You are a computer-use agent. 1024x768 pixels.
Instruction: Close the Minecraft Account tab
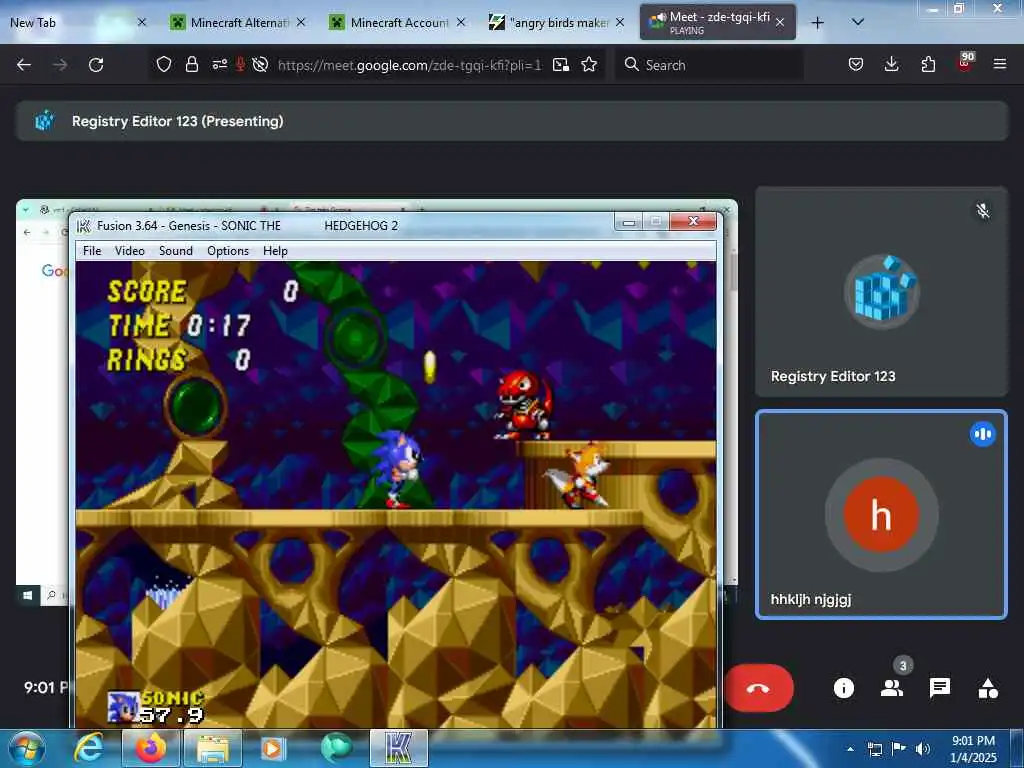[460, 22]
